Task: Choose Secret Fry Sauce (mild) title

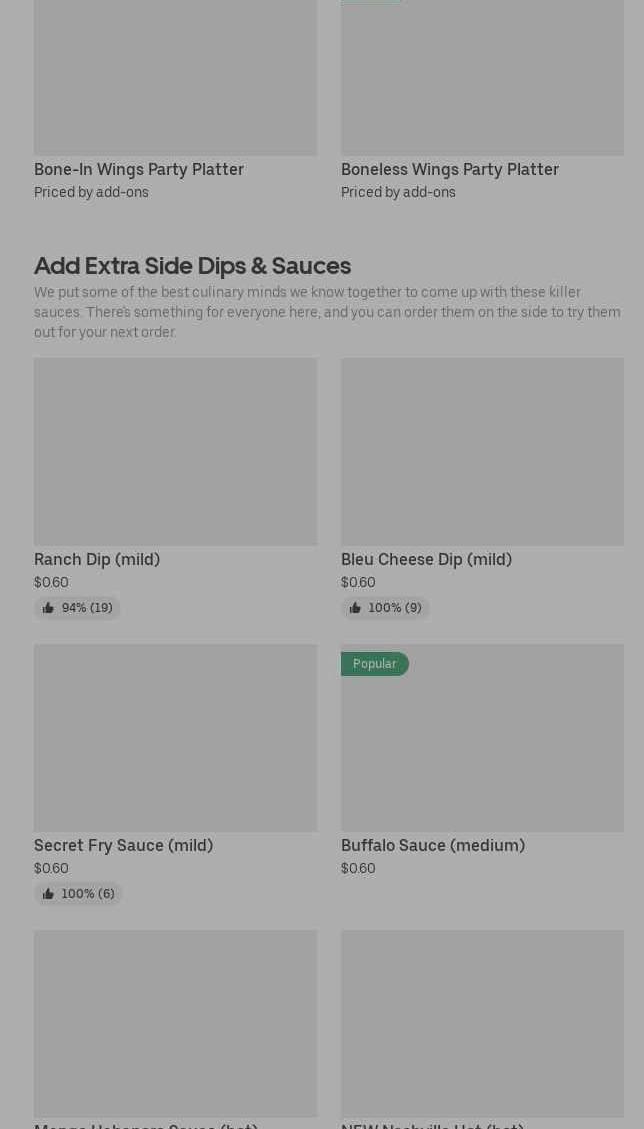Action: click(x=123, y=846)
